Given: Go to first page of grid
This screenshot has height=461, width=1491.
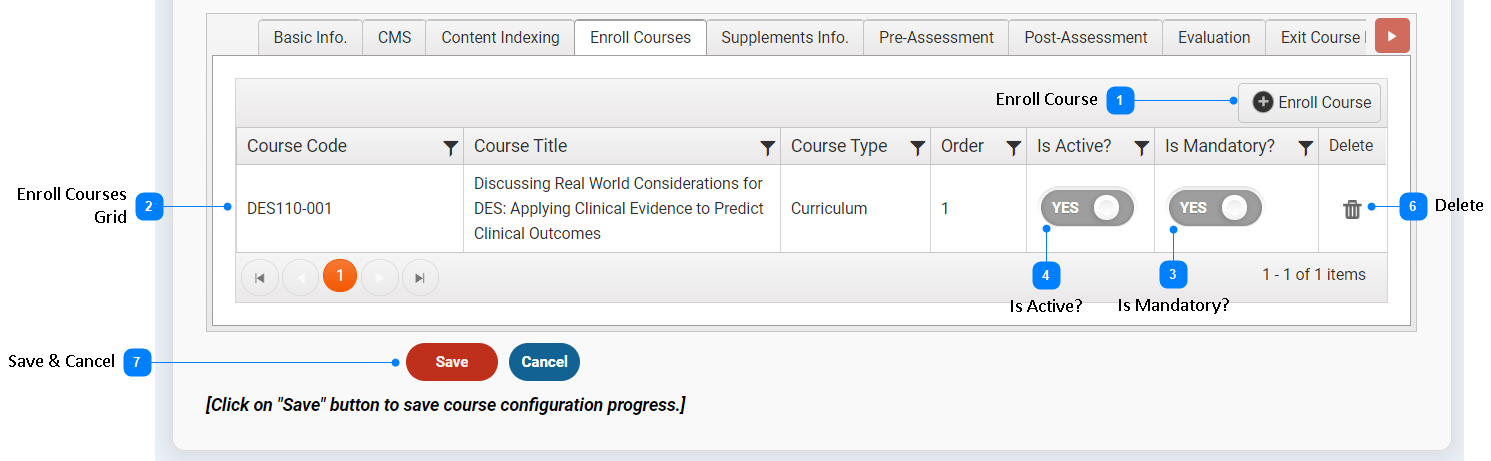Looking at the screenshot, I should [260, 278].
